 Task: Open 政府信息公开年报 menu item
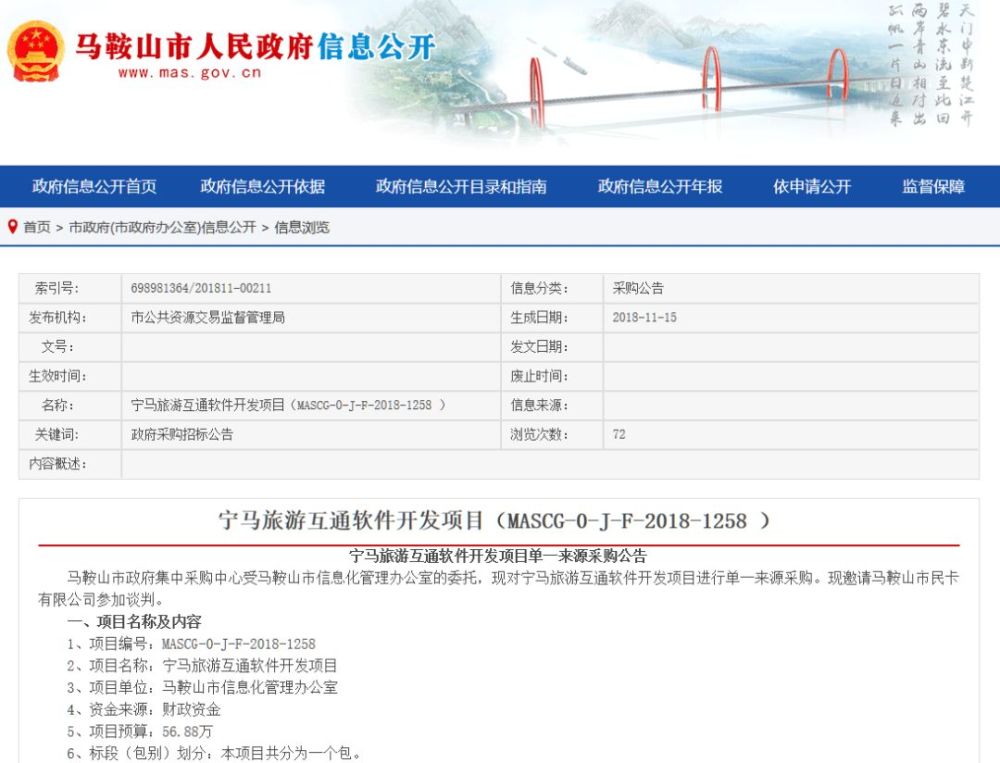(659, 186)
